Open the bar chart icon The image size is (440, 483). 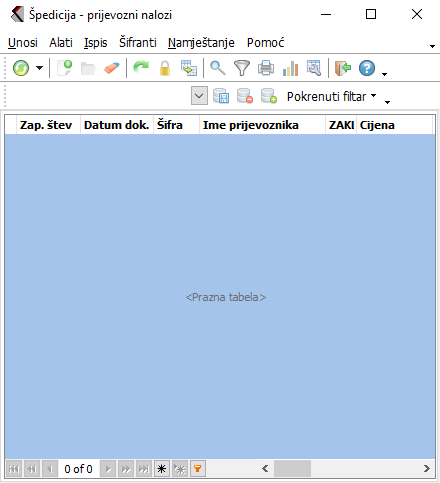[290, 68]
